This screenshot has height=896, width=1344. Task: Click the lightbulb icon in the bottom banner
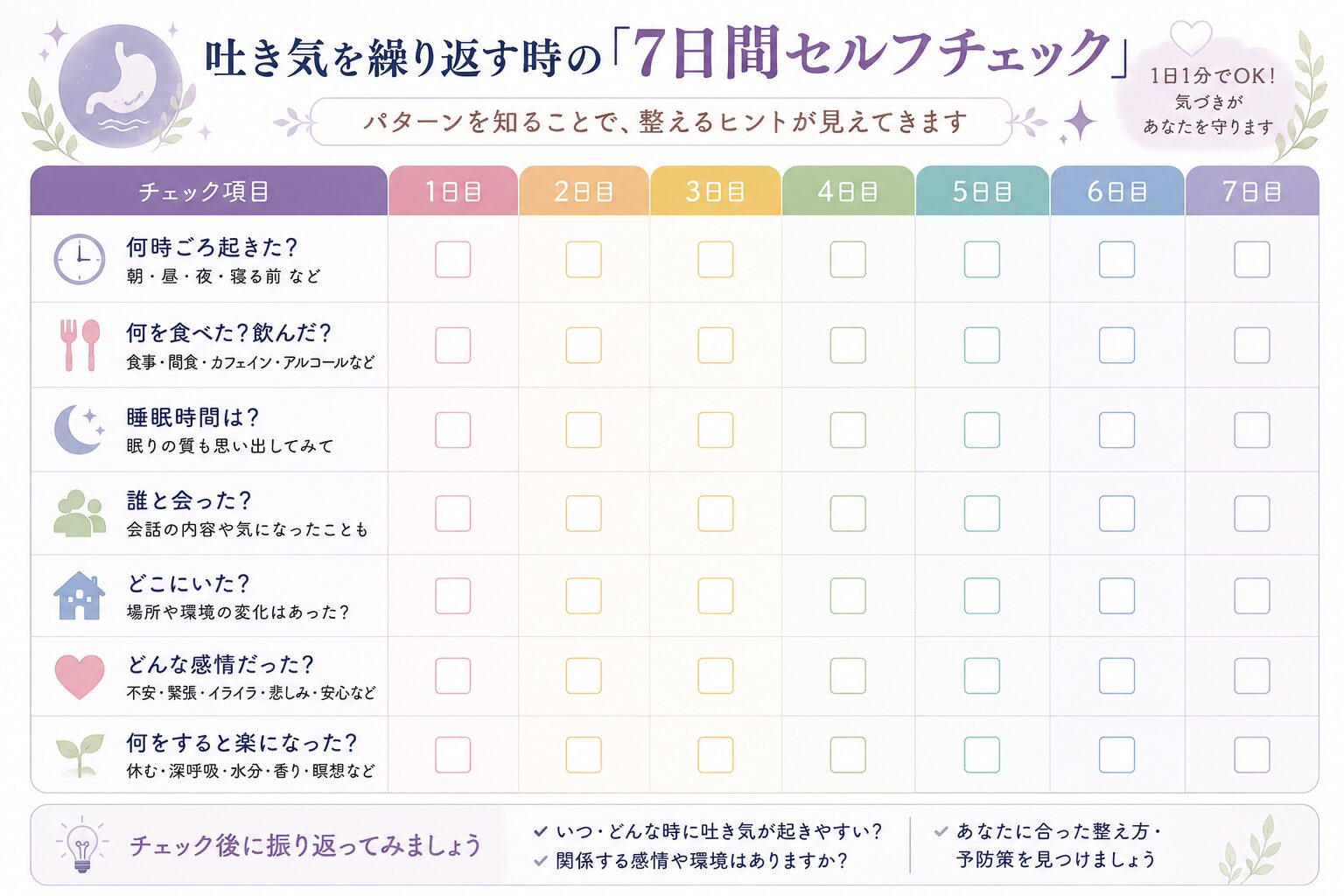coord(82,845)
